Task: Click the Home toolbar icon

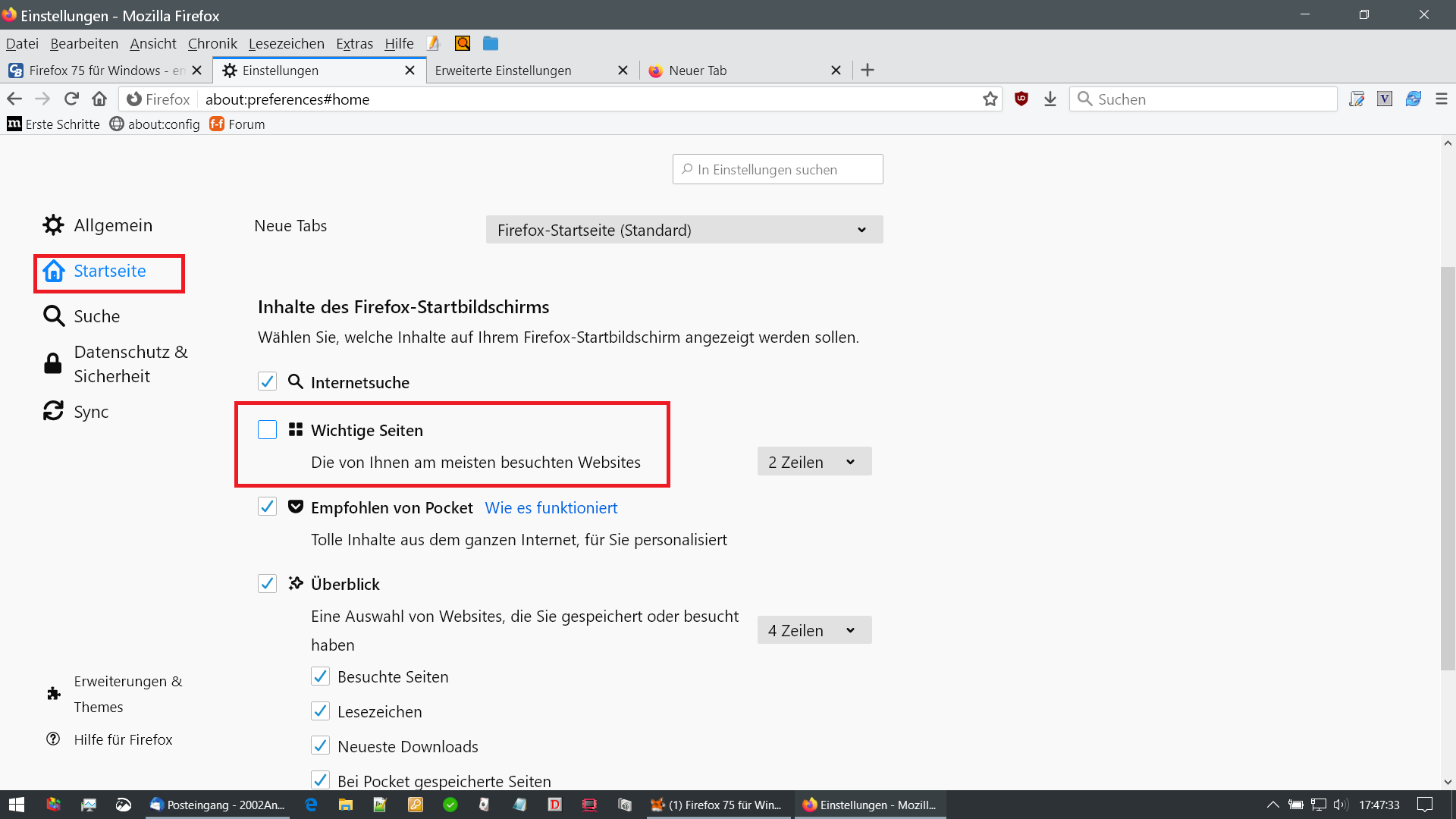Action: click(x=99, y=99)
